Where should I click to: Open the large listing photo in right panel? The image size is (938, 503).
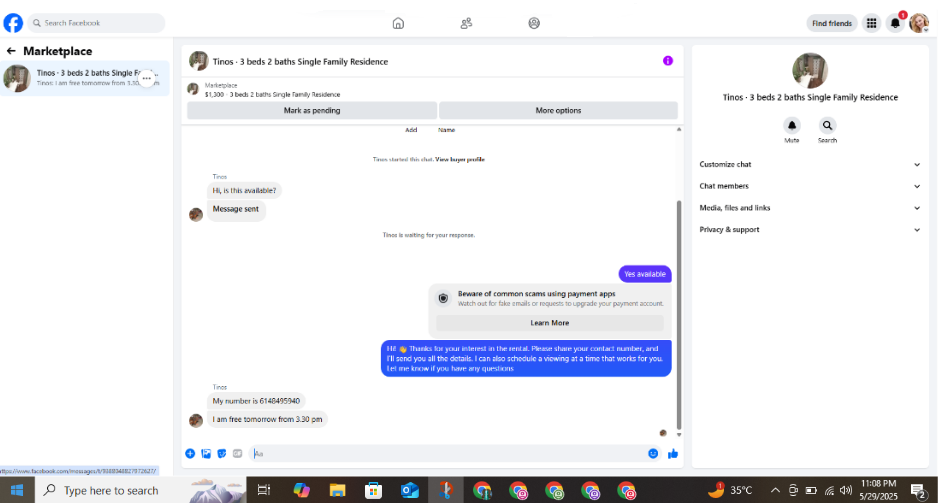(810, 71)
